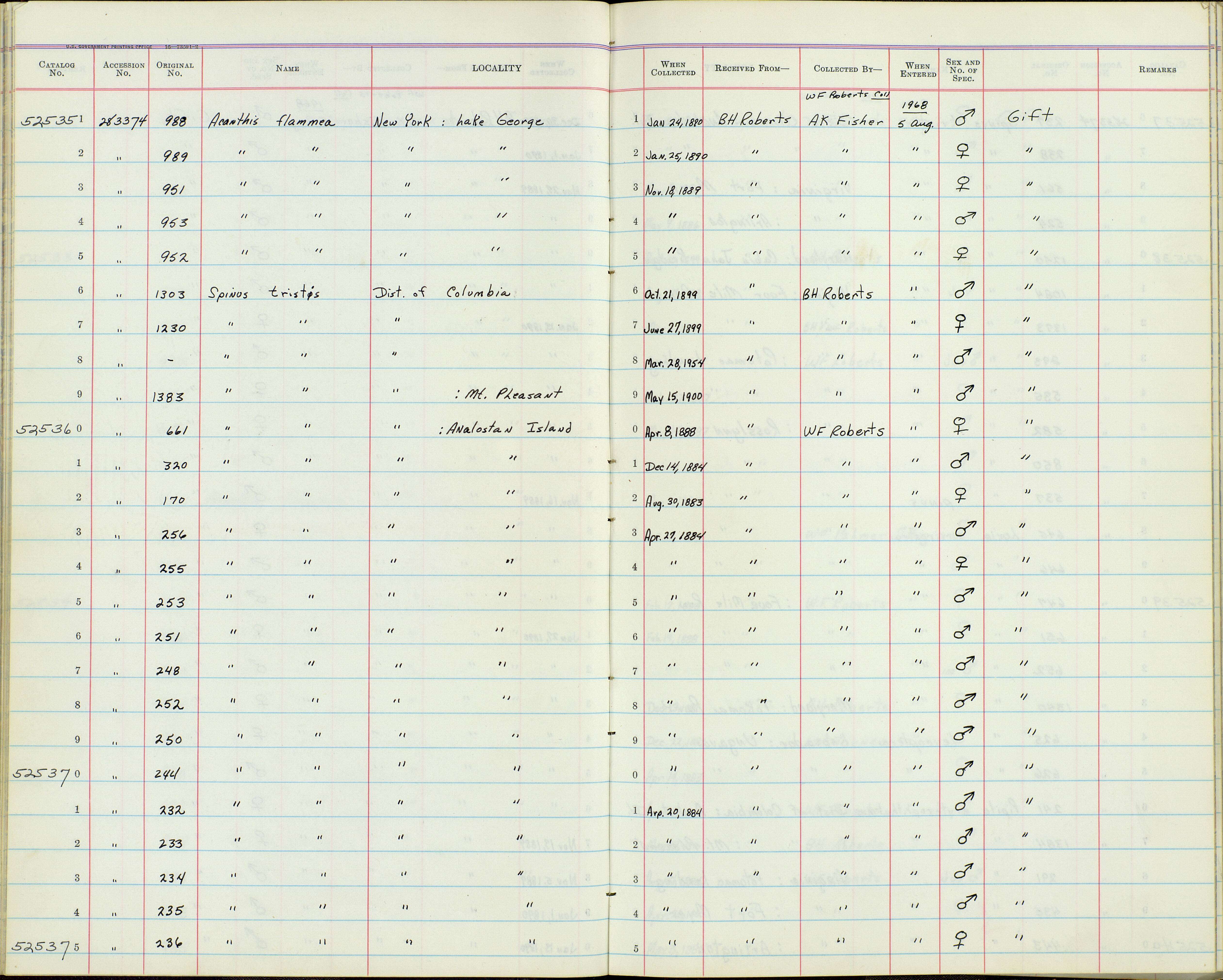Click locality ': Analostan Island'
Viewport: 1223px width, 980px height.
(505, 429)
